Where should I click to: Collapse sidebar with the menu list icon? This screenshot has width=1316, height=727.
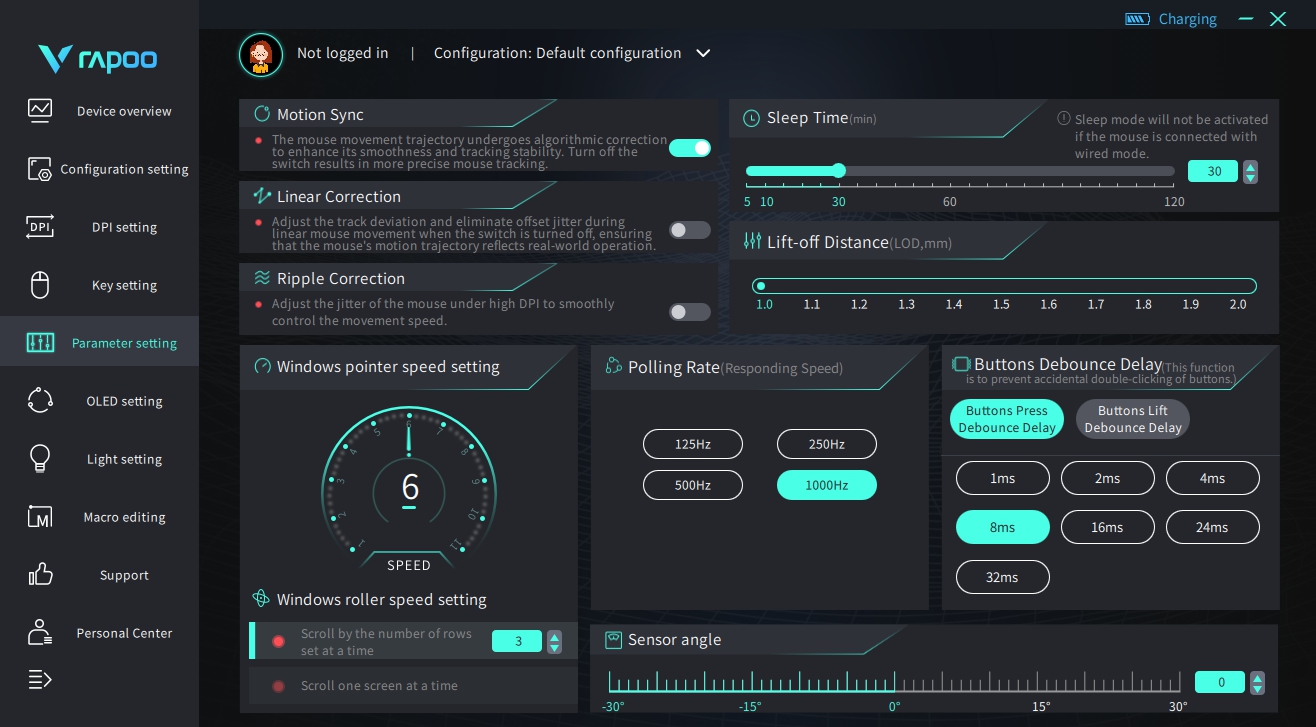tap(40, 680)
